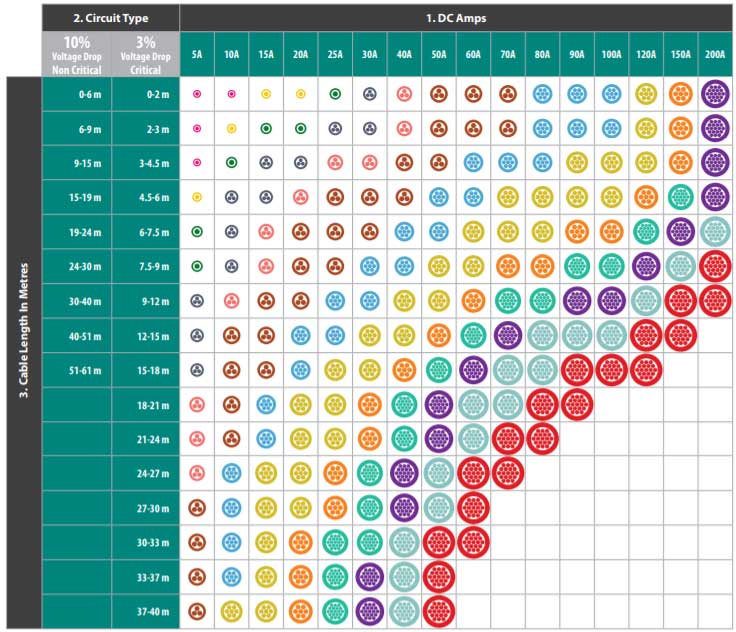Click the '100A' column header
Viewport: 736px width, 632px height.
click(x=612, y=54)
